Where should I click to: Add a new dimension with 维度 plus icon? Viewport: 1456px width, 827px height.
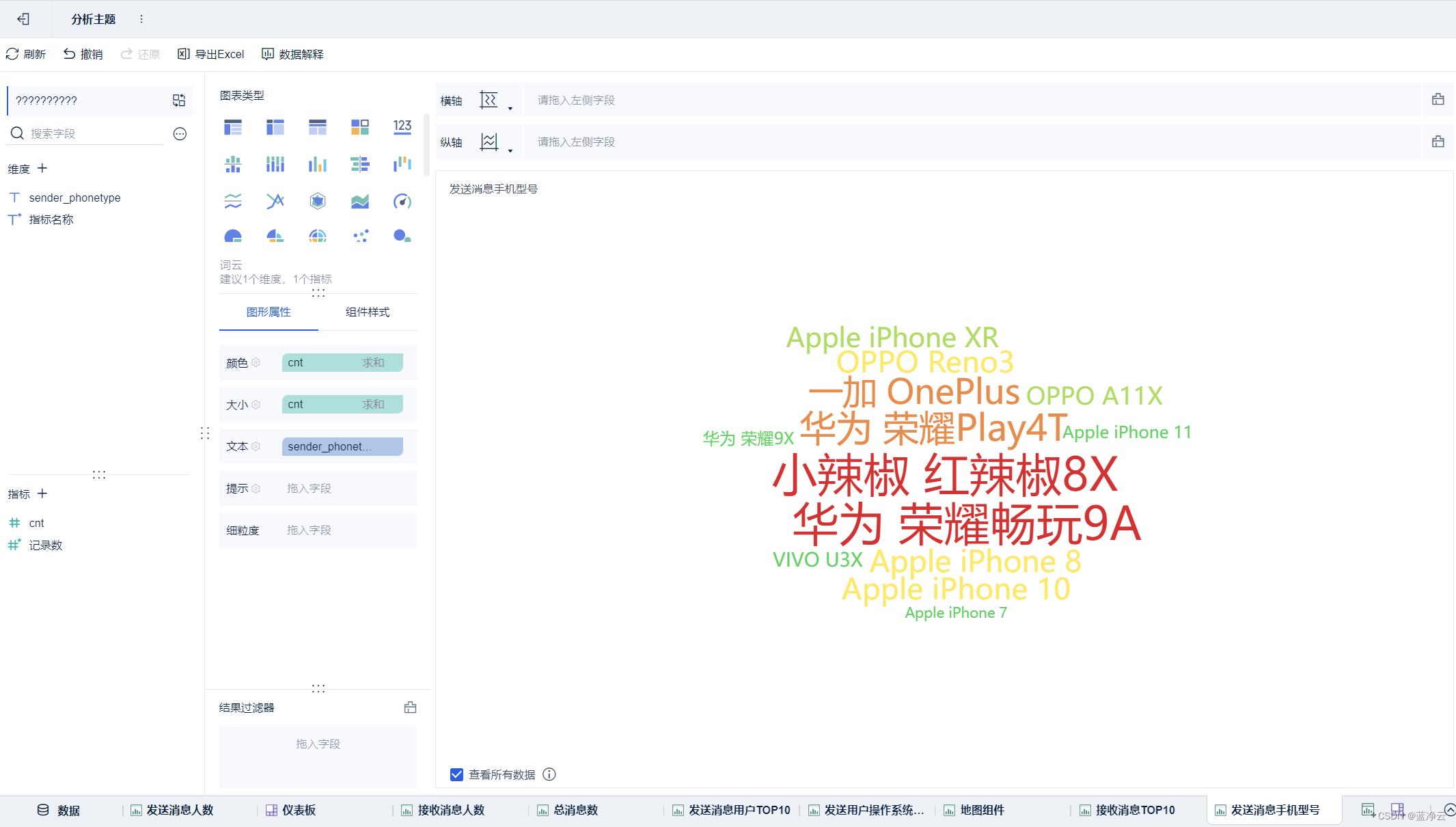point(42,168)
